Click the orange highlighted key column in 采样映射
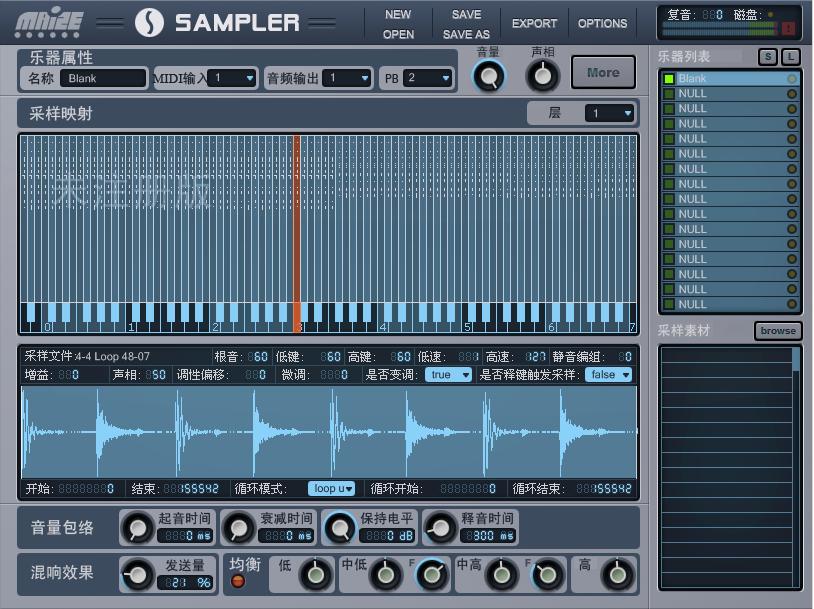 click(x=297, y=233)
